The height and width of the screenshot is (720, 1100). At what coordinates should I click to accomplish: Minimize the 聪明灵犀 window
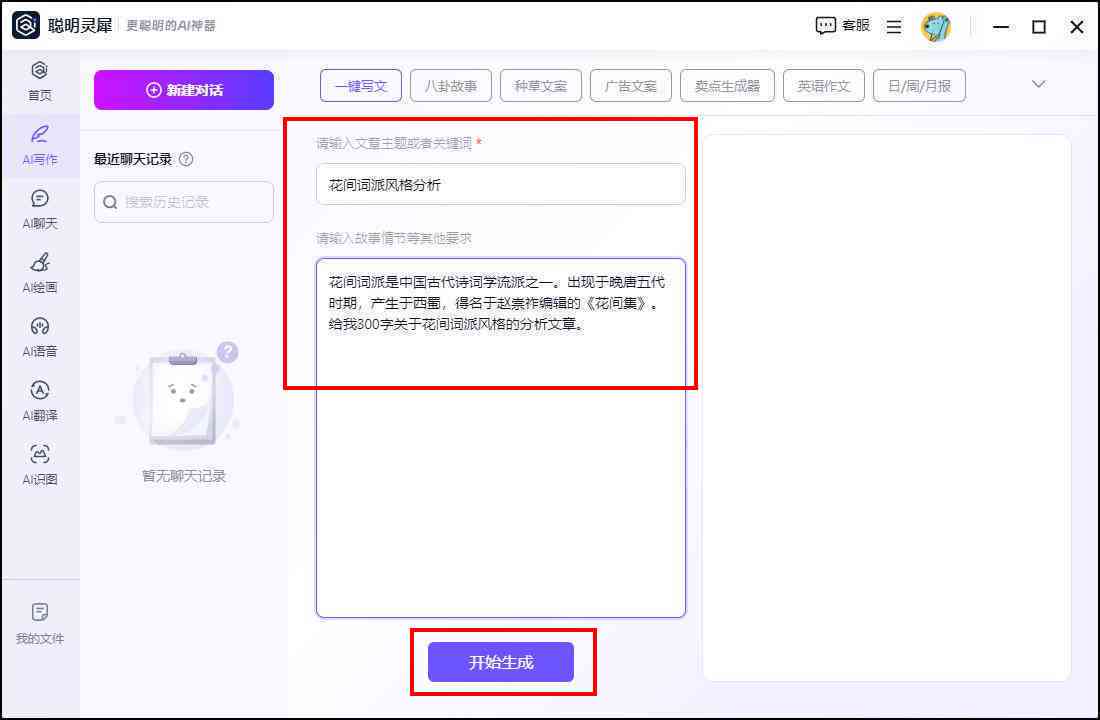pyautogui.click(x=1001, y=27)
